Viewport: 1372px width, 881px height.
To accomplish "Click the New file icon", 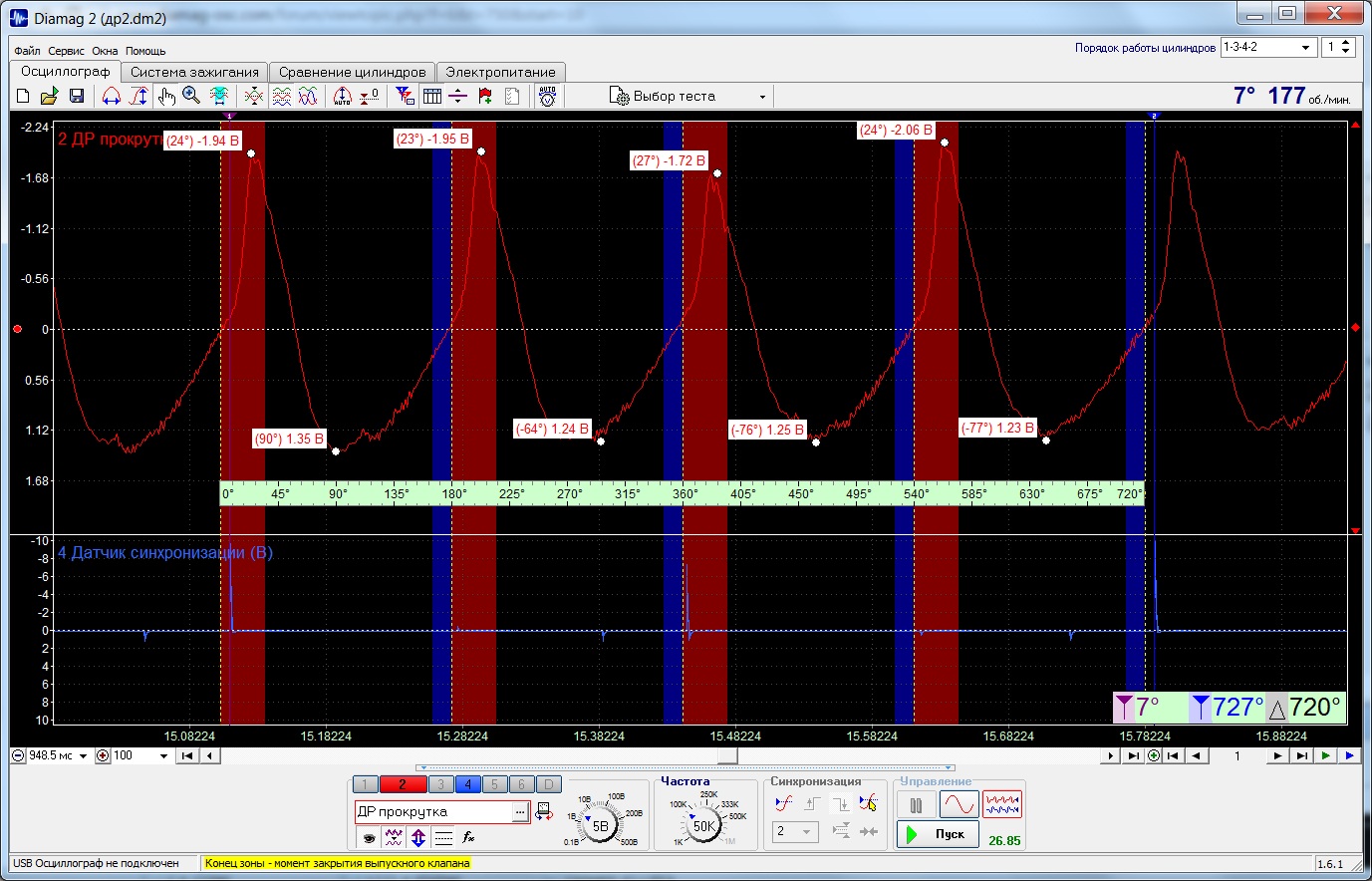I will (23, 96).
